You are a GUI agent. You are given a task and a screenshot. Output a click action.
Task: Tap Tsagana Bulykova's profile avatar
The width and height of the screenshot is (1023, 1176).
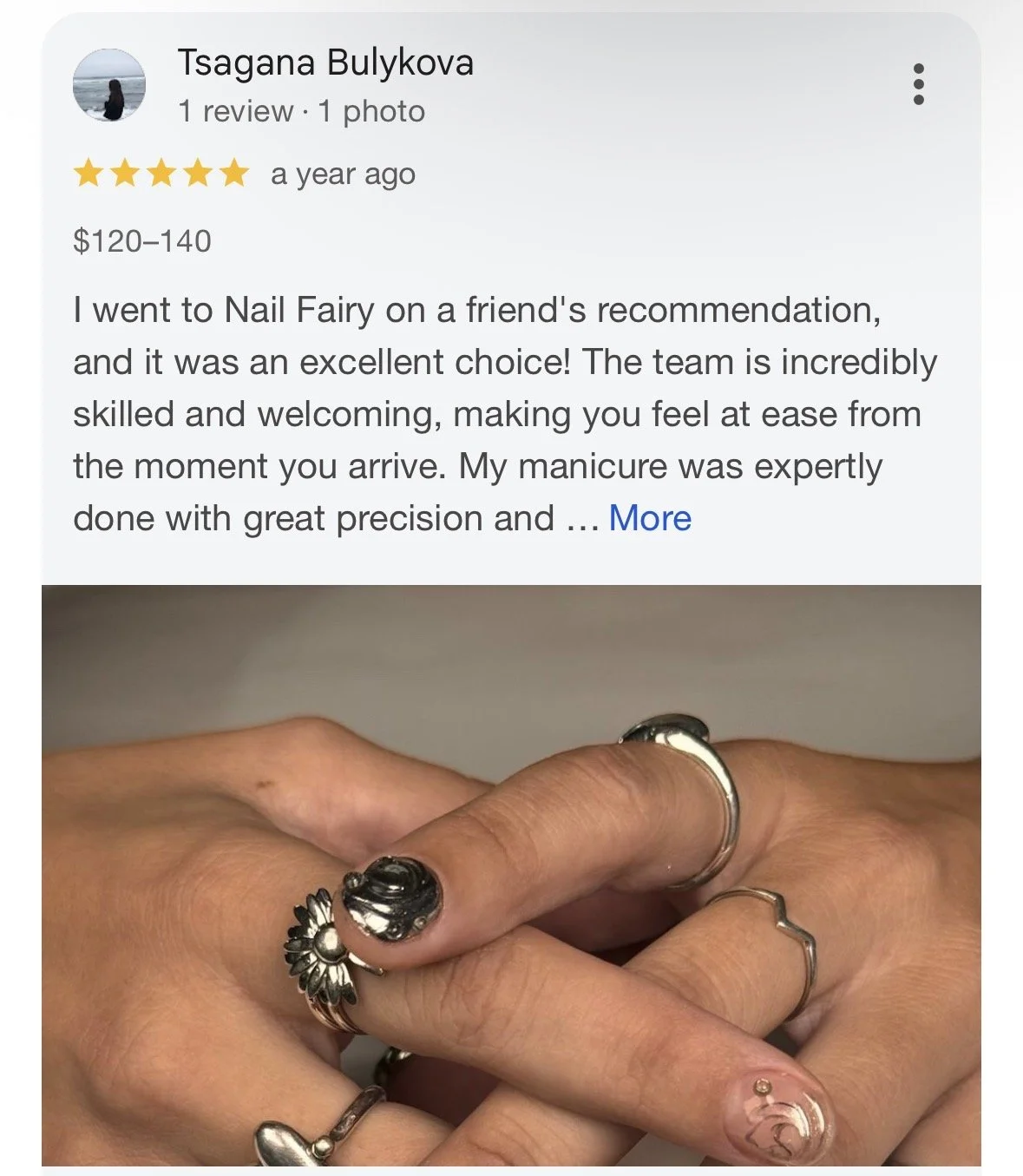pyautogui.click(x=108, y=85)
